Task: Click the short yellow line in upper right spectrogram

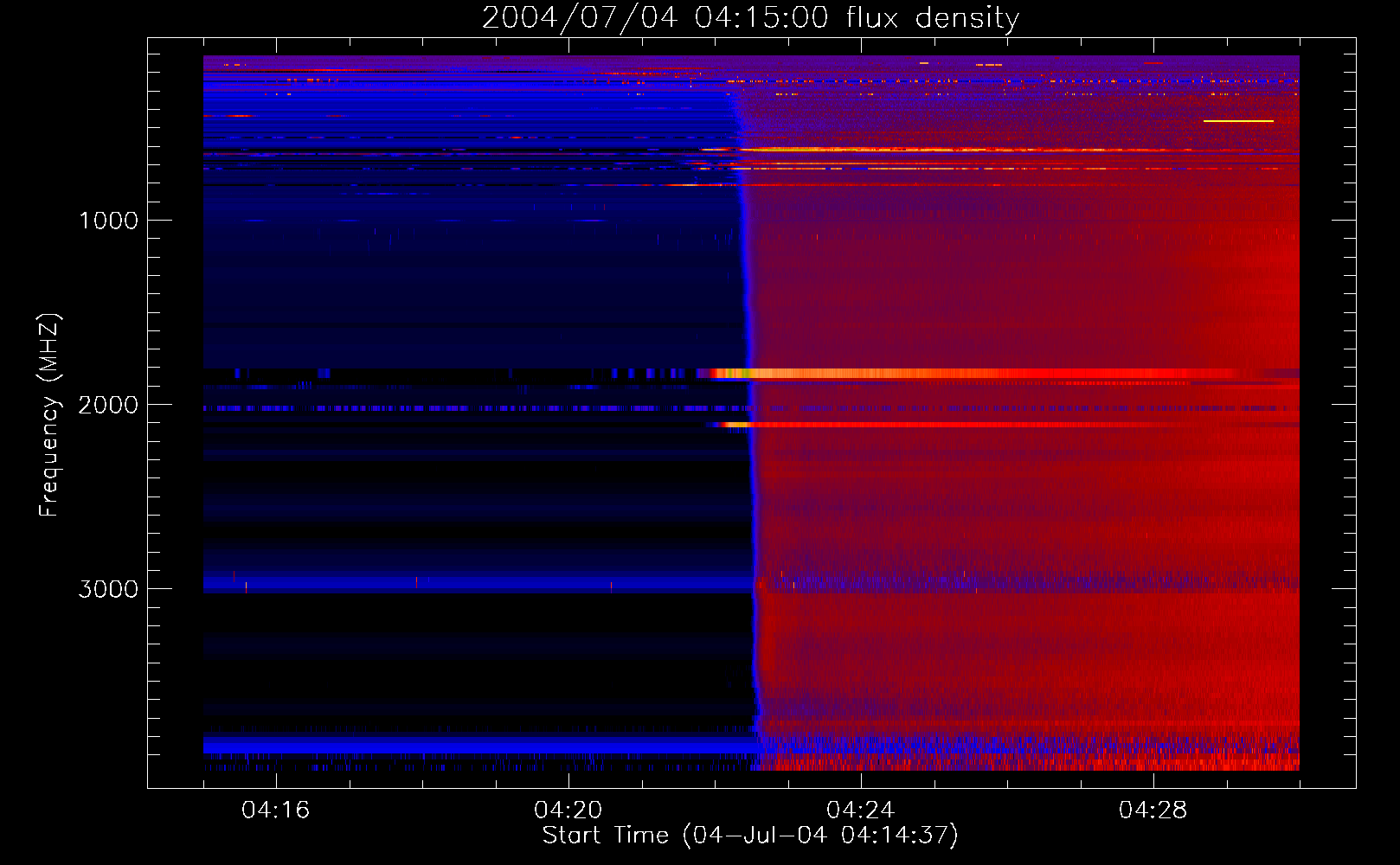Action: (1238, 121)
